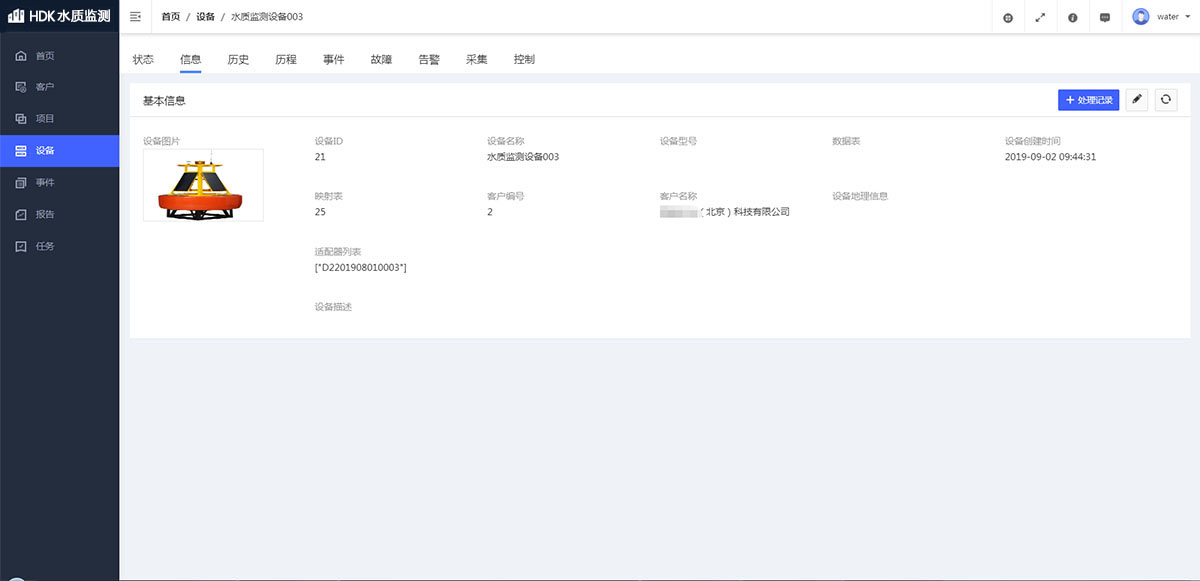Expand the water user dropdown arrow
This screenshot has width=1200, height=581.
[1188, 17]
